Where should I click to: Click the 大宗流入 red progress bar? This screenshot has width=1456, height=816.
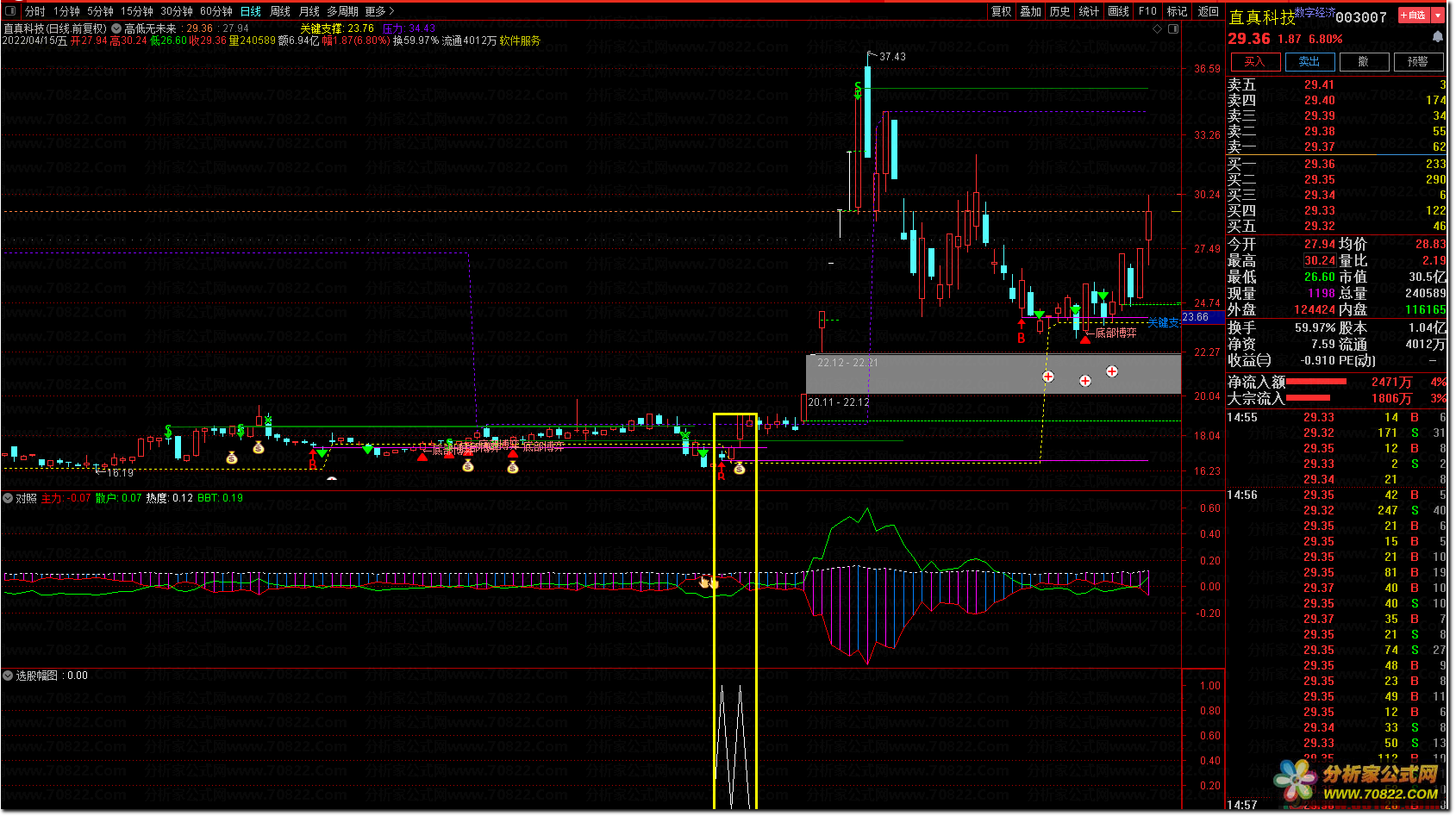(1308, 398)
